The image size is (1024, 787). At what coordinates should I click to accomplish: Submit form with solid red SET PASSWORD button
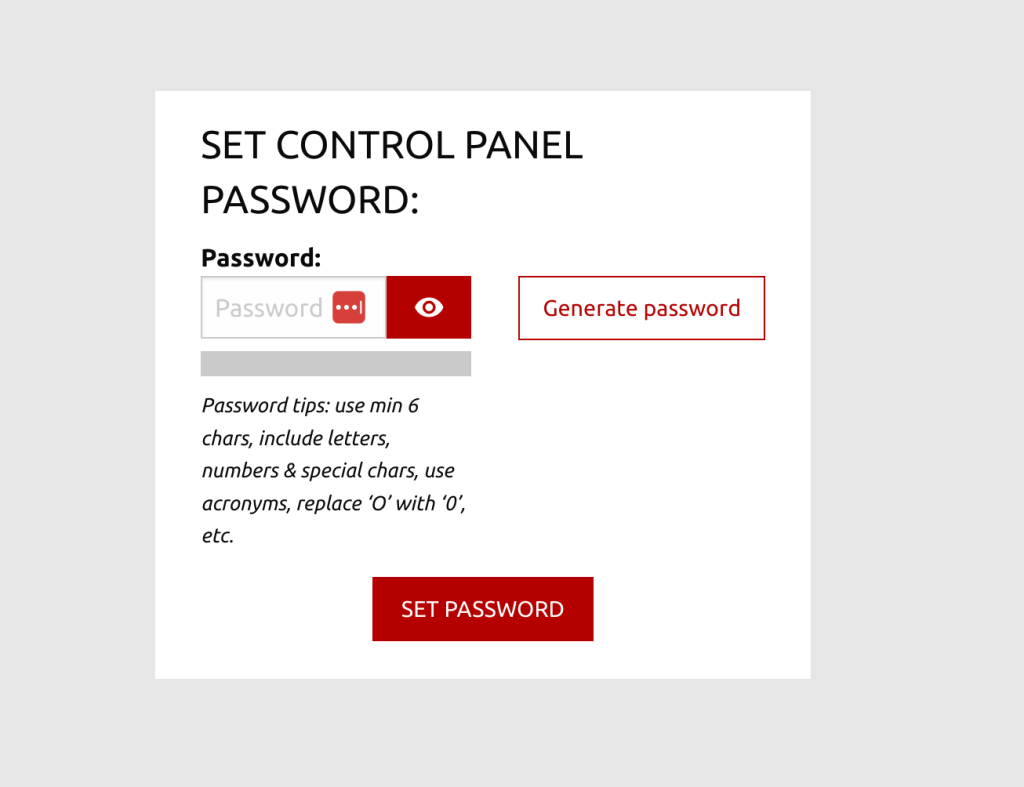click(x=483, y=609)
